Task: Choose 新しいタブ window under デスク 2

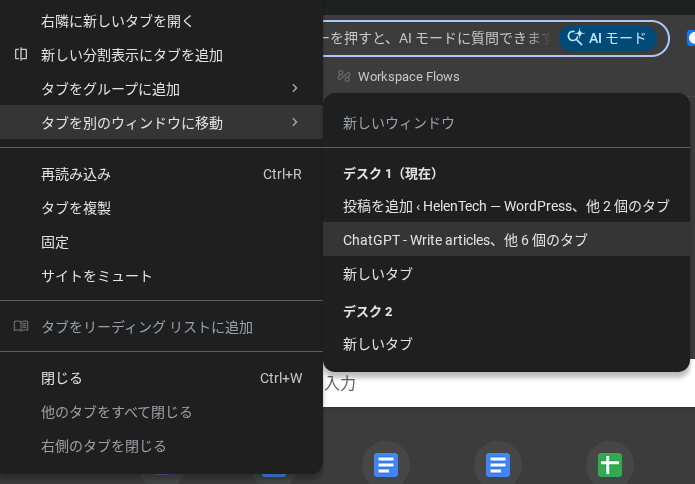Action: [378, 344]
